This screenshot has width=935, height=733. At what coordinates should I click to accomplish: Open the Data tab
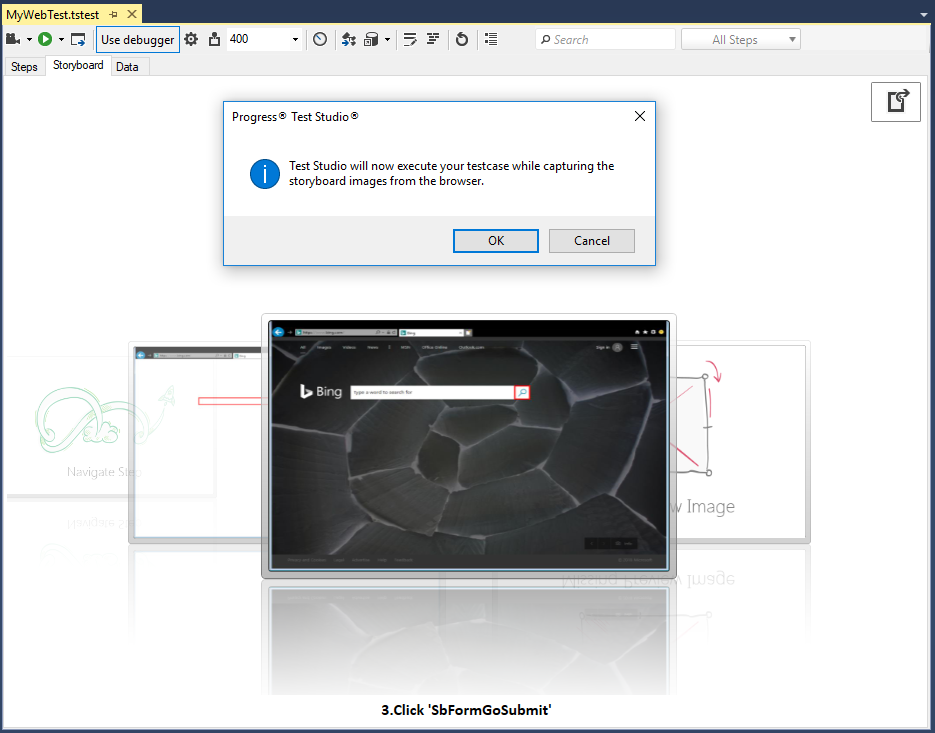point(127,67)
